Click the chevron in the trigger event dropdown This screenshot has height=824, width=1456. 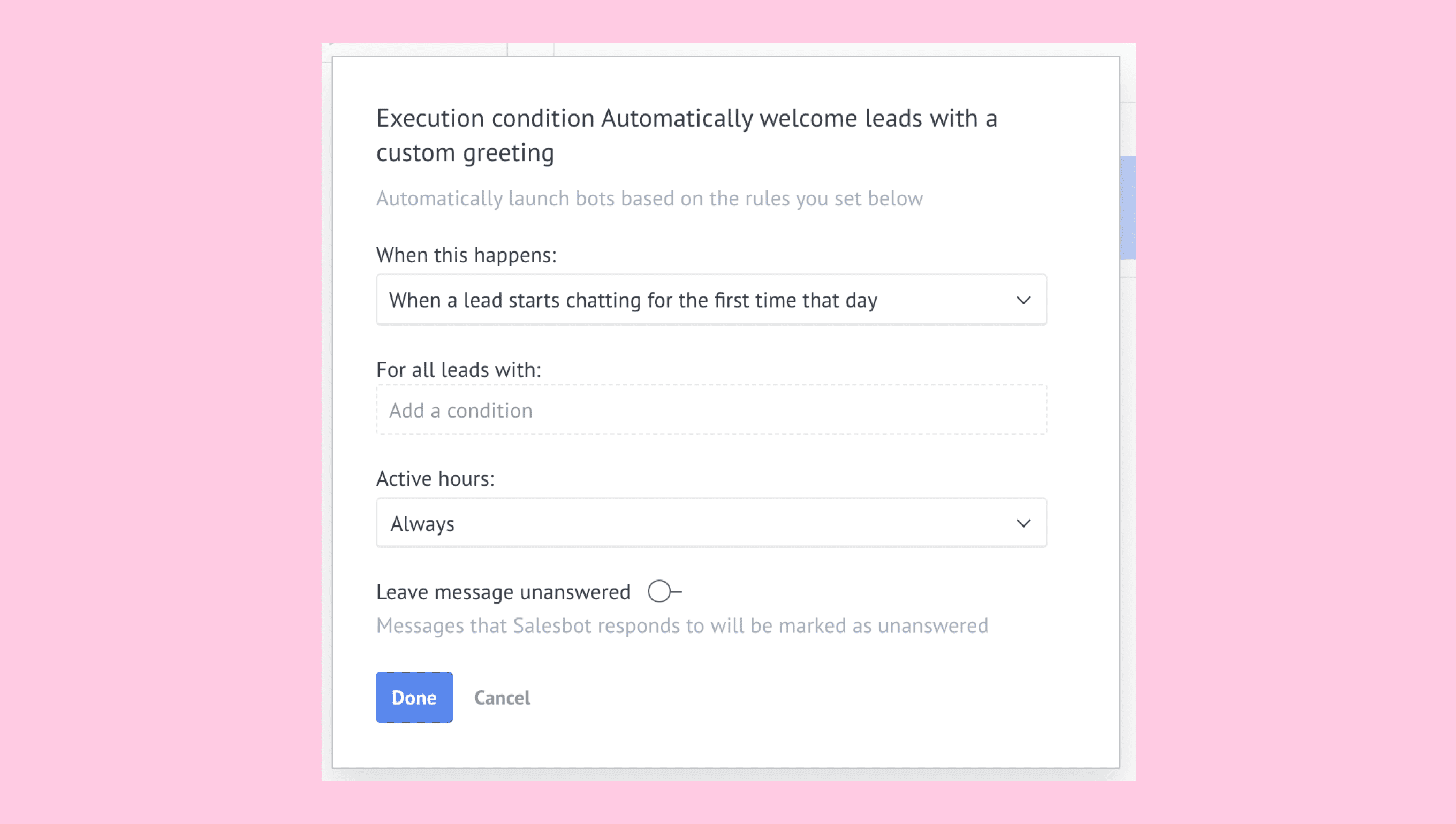(1023, 300)
